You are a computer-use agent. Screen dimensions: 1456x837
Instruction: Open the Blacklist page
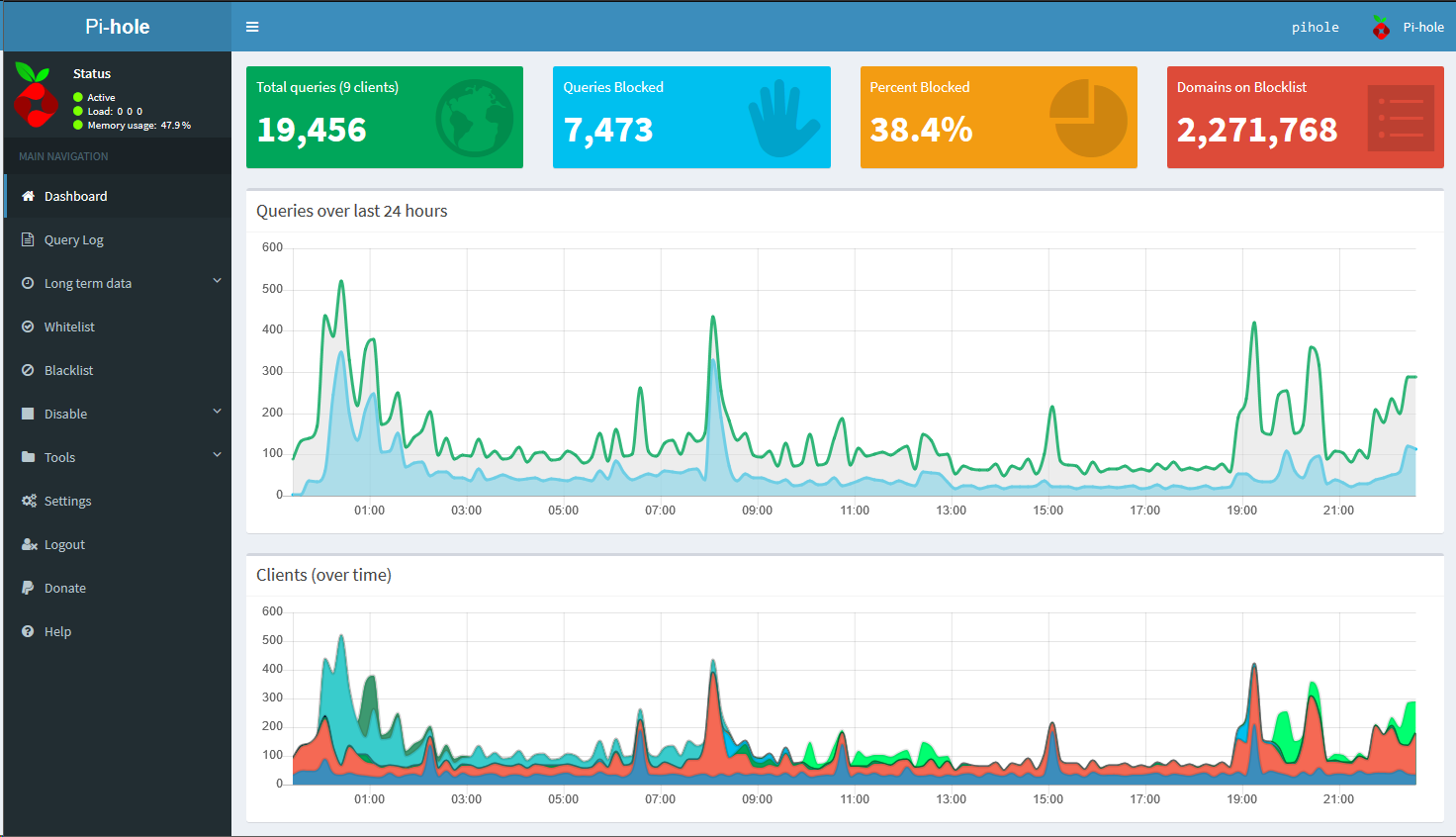[118, 370]
